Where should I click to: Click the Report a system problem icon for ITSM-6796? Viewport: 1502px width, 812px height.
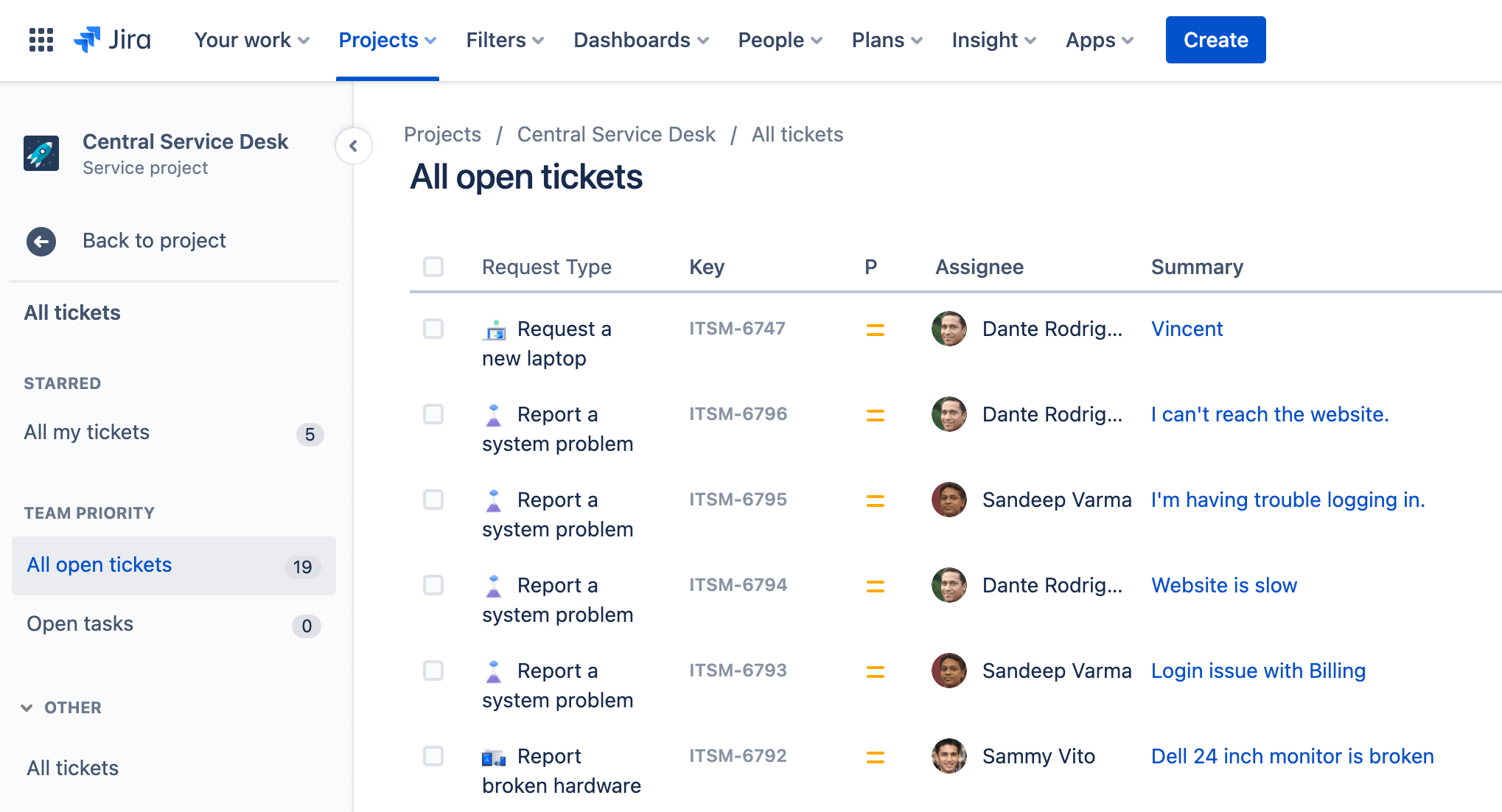point(494,413)
